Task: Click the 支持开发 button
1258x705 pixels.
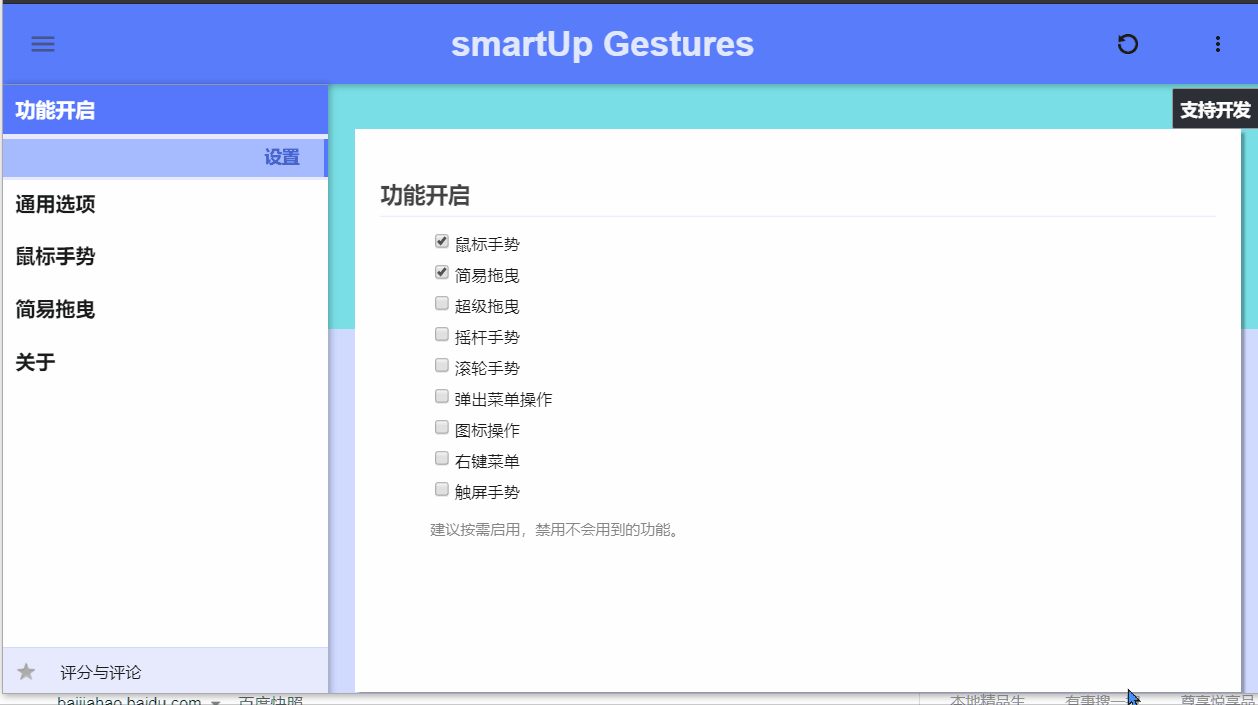Action: point(1215,110)
